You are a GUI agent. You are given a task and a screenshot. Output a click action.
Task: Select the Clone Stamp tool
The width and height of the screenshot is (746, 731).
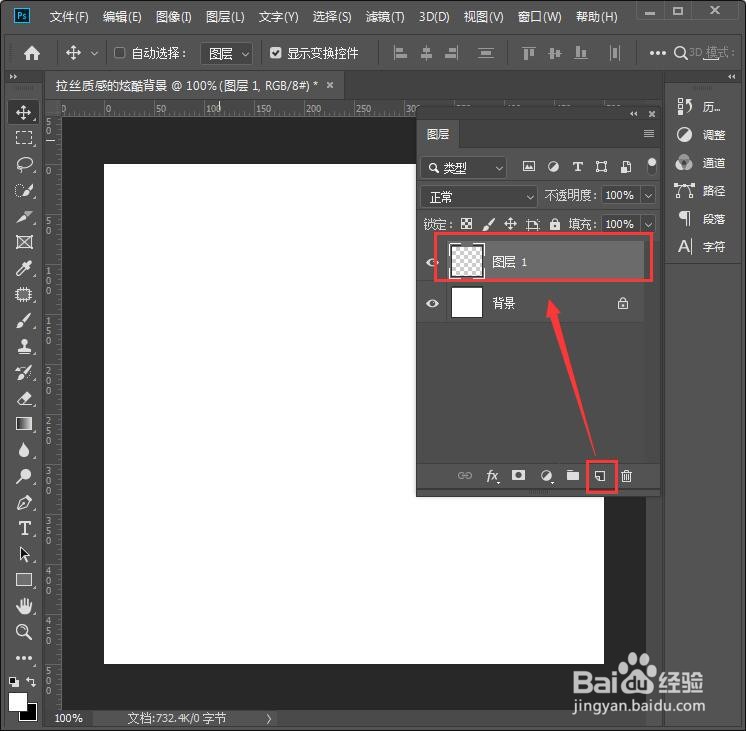[x=24, y=346]
